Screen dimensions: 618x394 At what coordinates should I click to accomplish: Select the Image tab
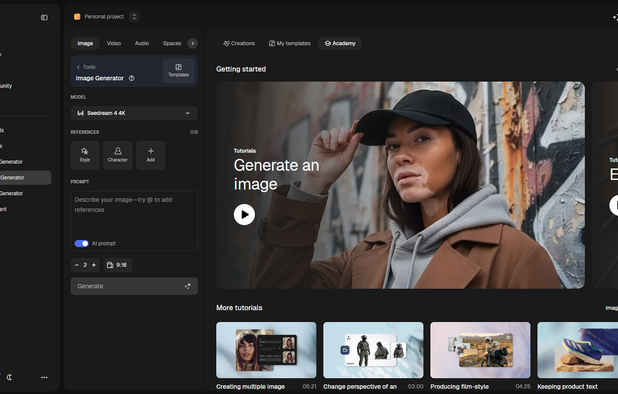click(85, 43)
